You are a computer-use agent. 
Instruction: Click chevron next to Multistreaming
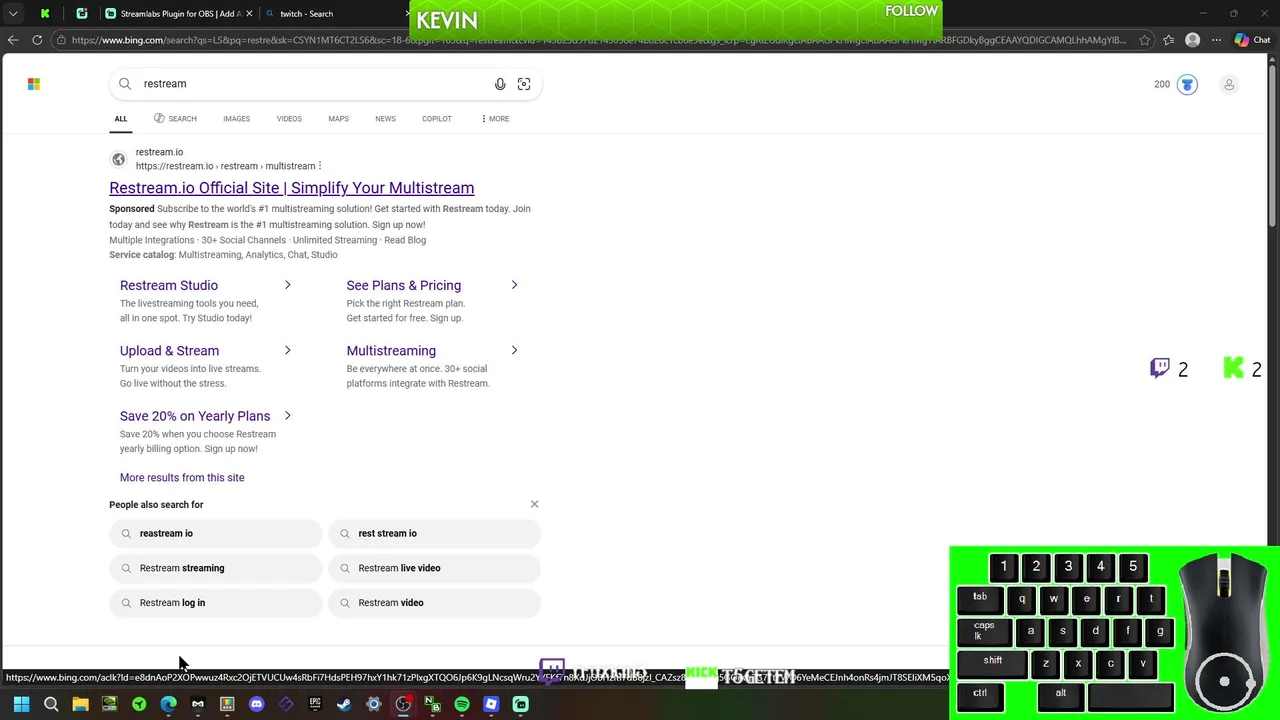point(514,351)
